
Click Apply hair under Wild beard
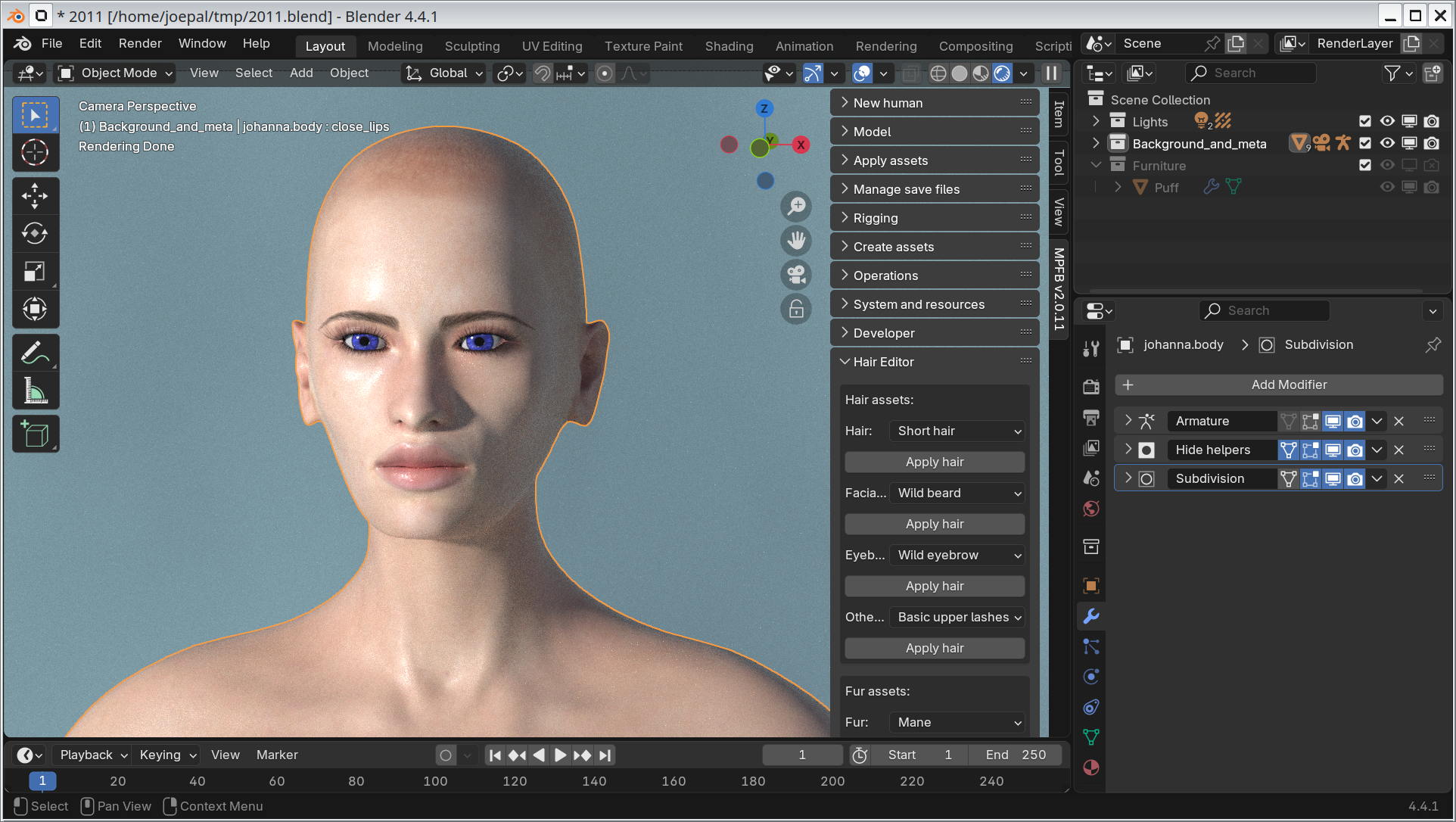(x=935, y=524)
